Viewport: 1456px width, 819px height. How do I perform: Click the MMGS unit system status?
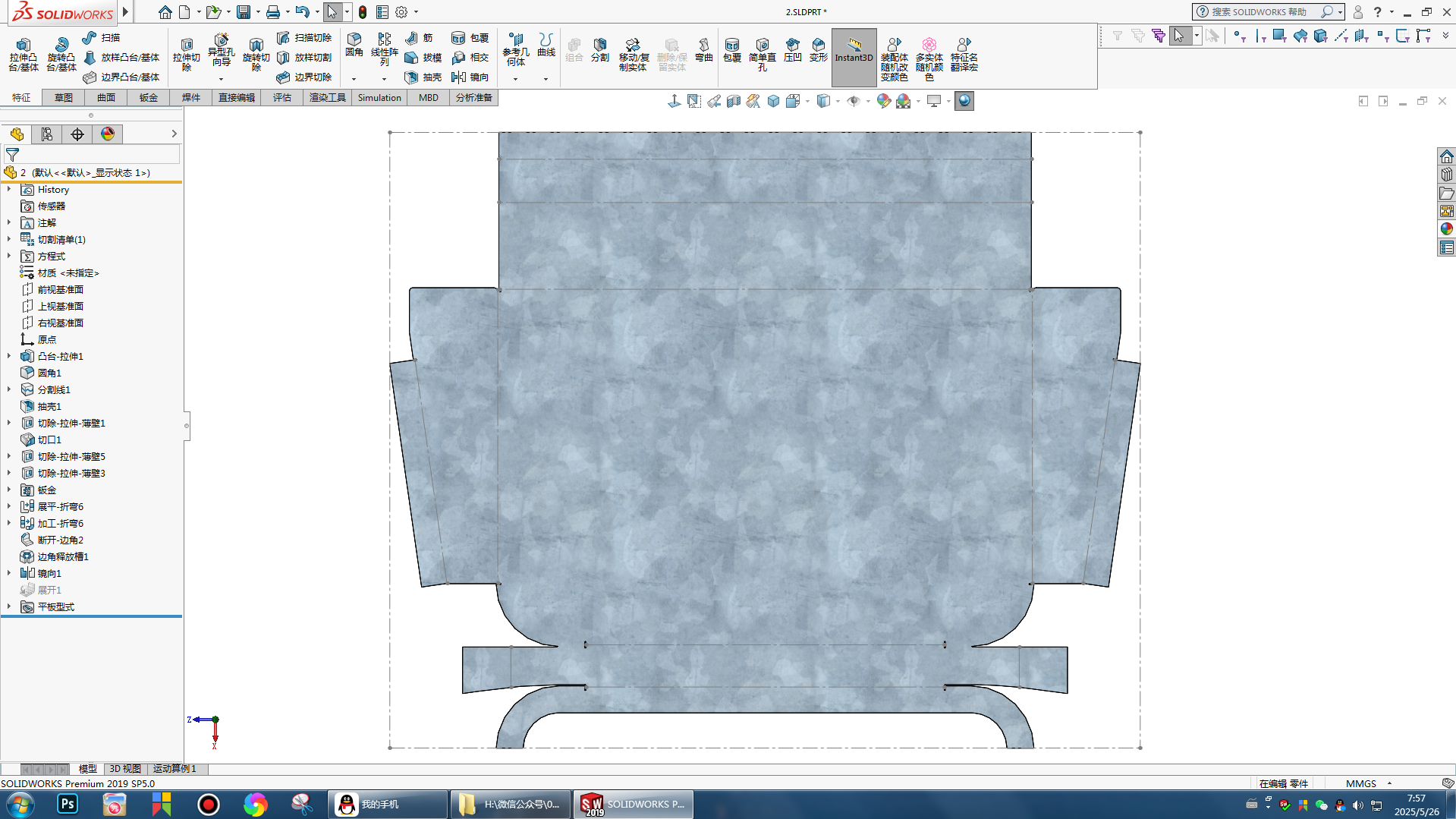click(1361, 783)
